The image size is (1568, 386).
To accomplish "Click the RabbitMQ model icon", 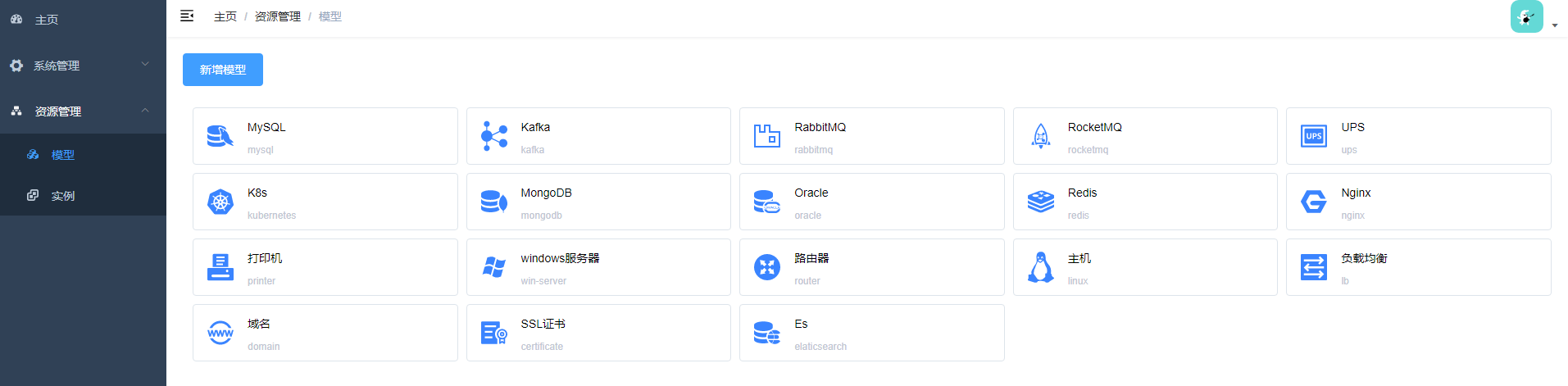I will pos(767,136).
